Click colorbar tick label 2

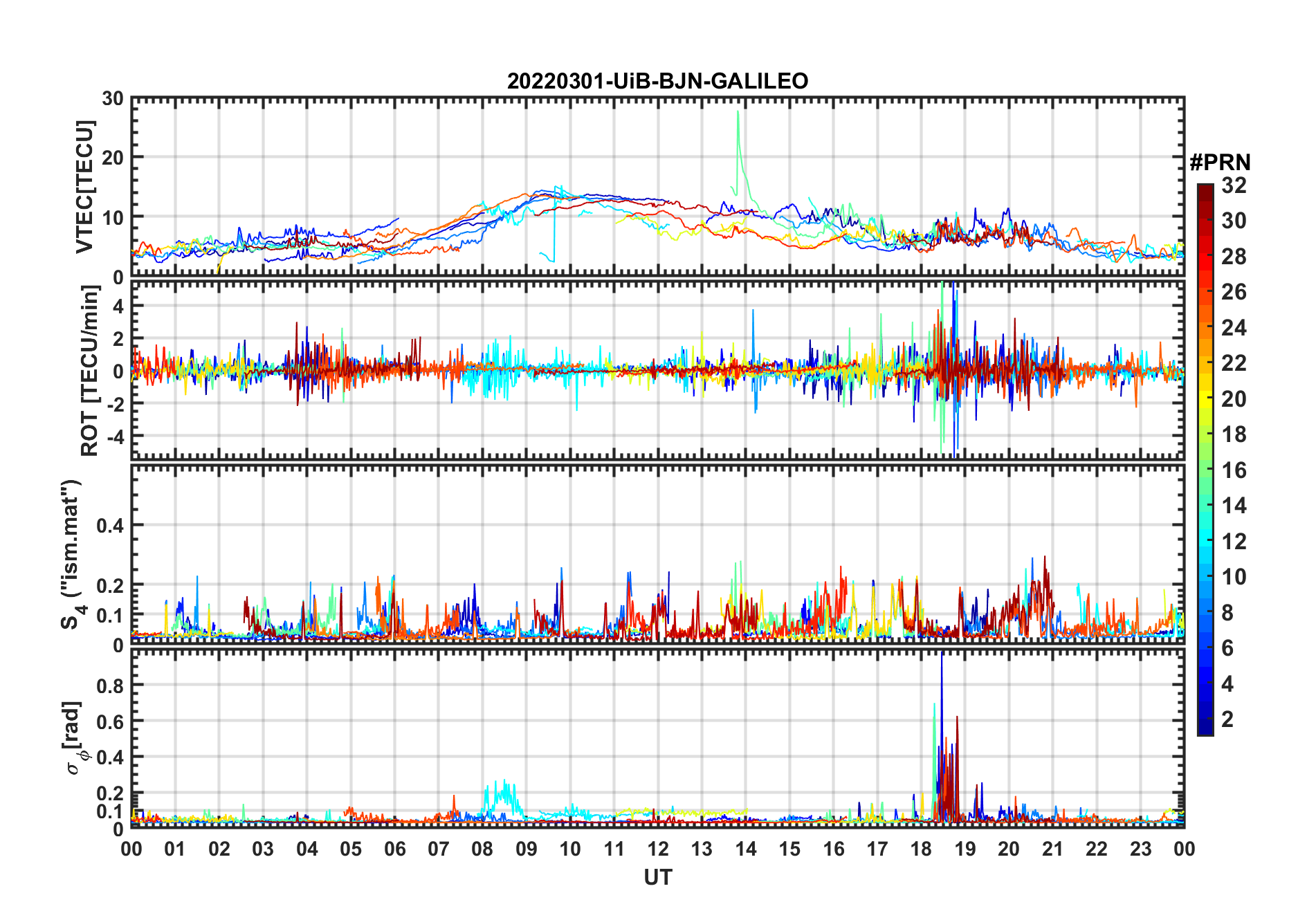[1227, 719]
